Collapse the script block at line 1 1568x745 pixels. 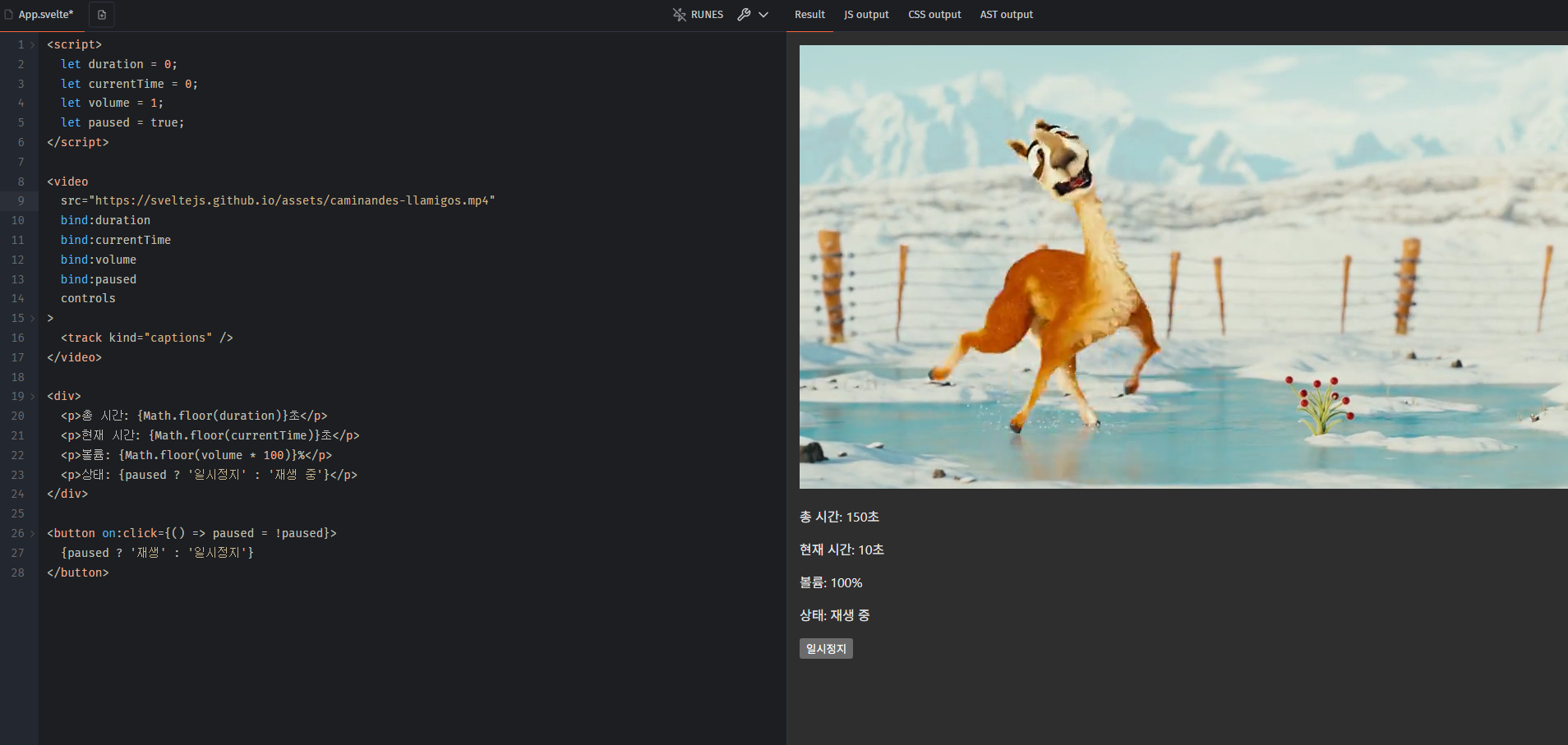pyautogui.click(x=33, y=44)
